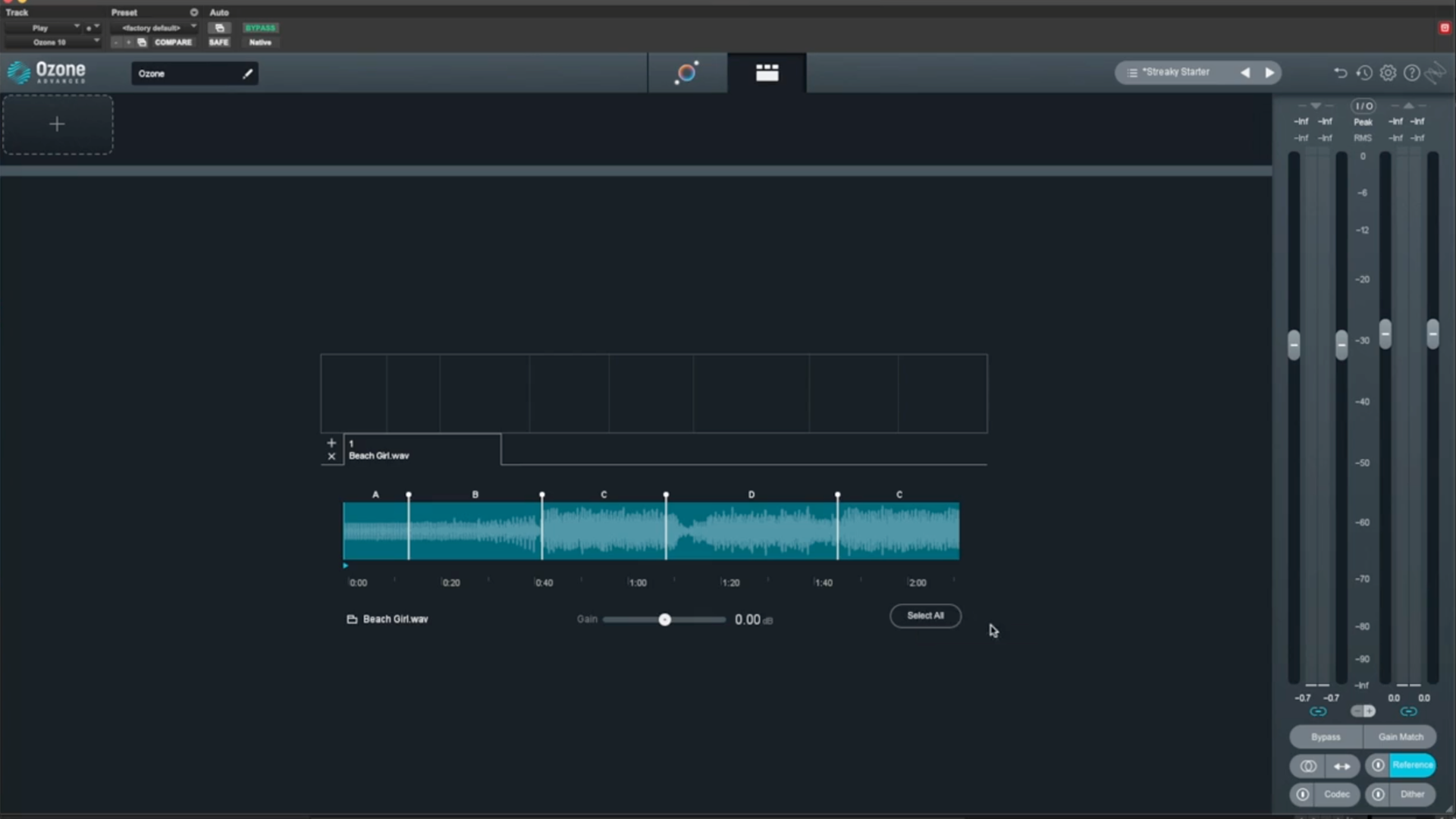Click the Gain Match button

click(x=1400, y=737)
